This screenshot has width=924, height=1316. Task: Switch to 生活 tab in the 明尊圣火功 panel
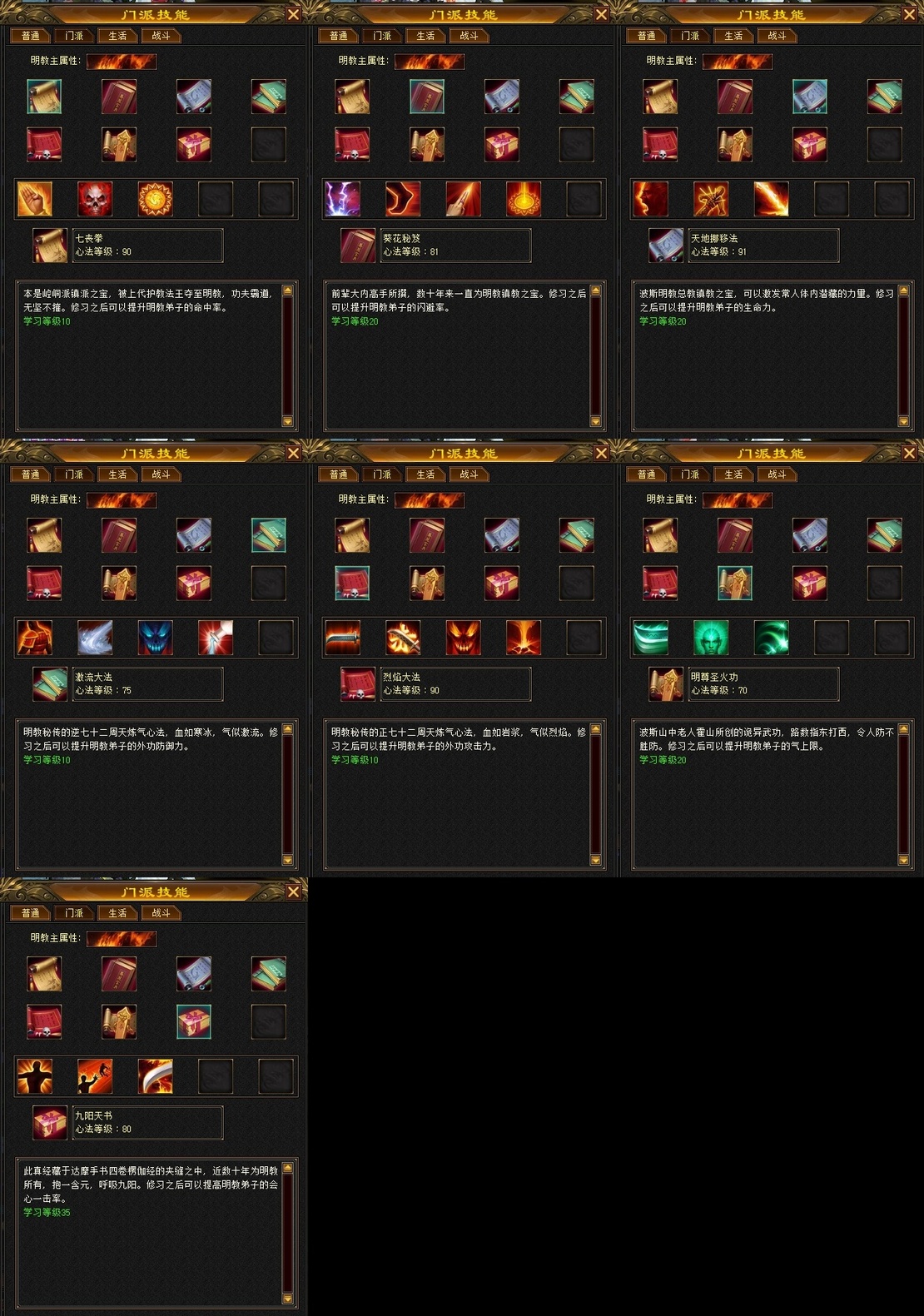tap(733, 474)
